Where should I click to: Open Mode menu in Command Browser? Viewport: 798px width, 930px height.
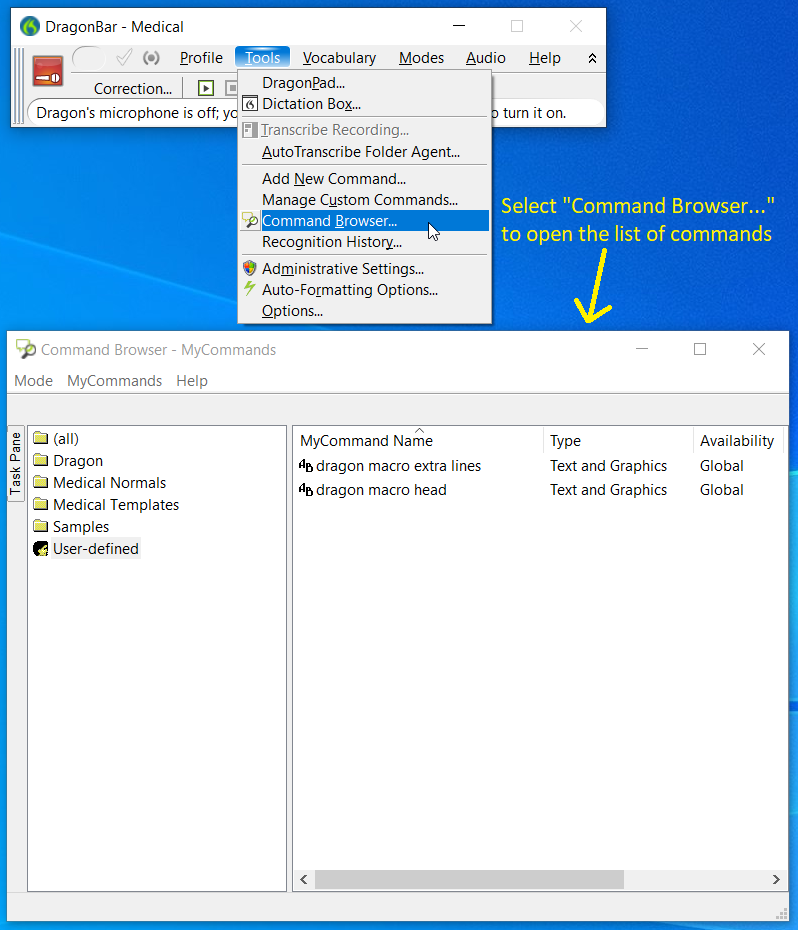(34, 381)
